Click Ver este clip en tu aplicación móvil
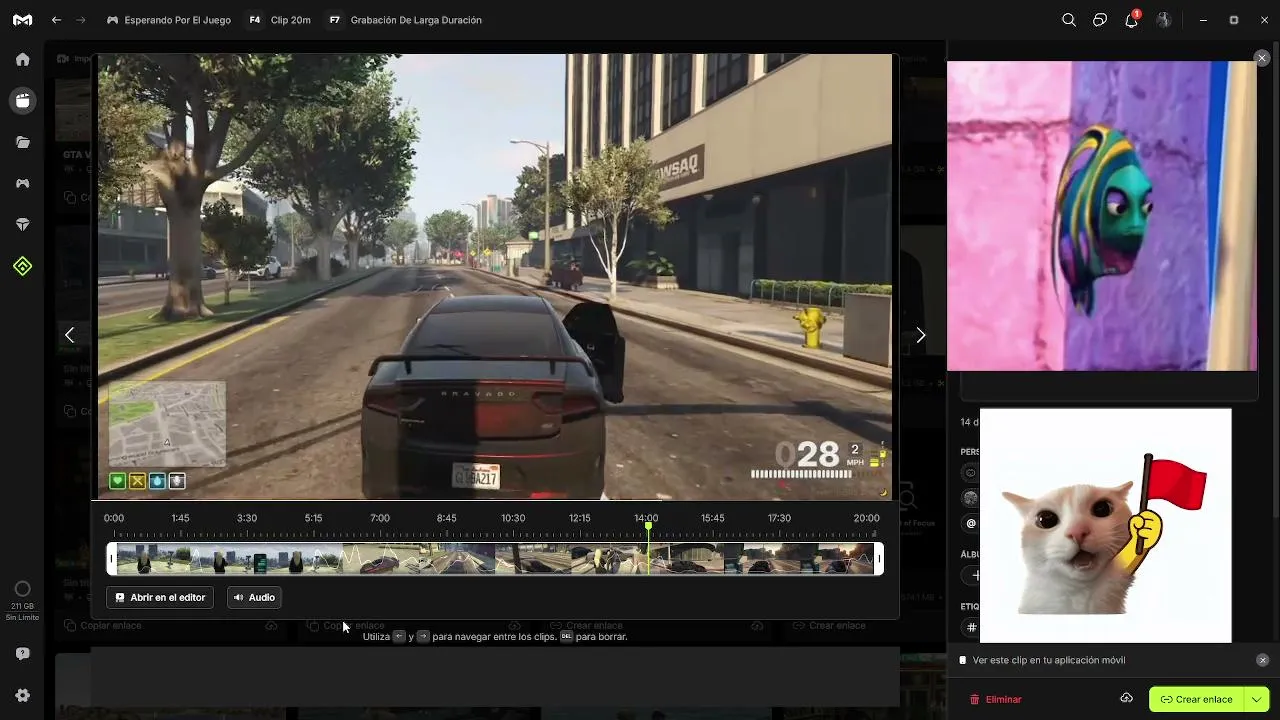 (x=1049, y=660)
